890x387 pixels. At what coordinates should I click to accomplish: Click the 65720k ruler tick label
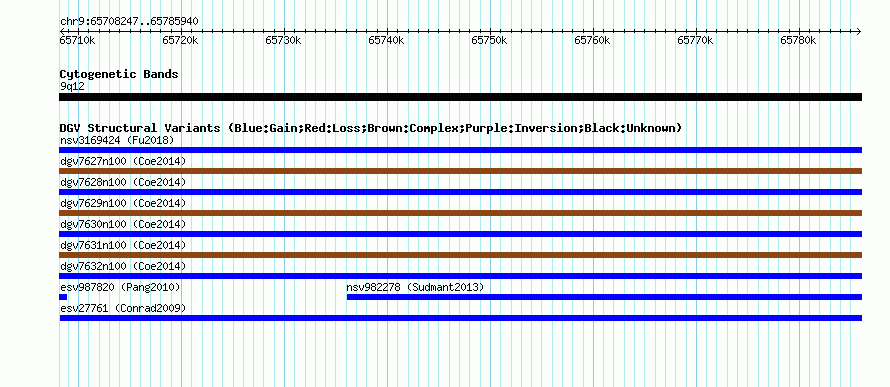[x=180, y=40]
